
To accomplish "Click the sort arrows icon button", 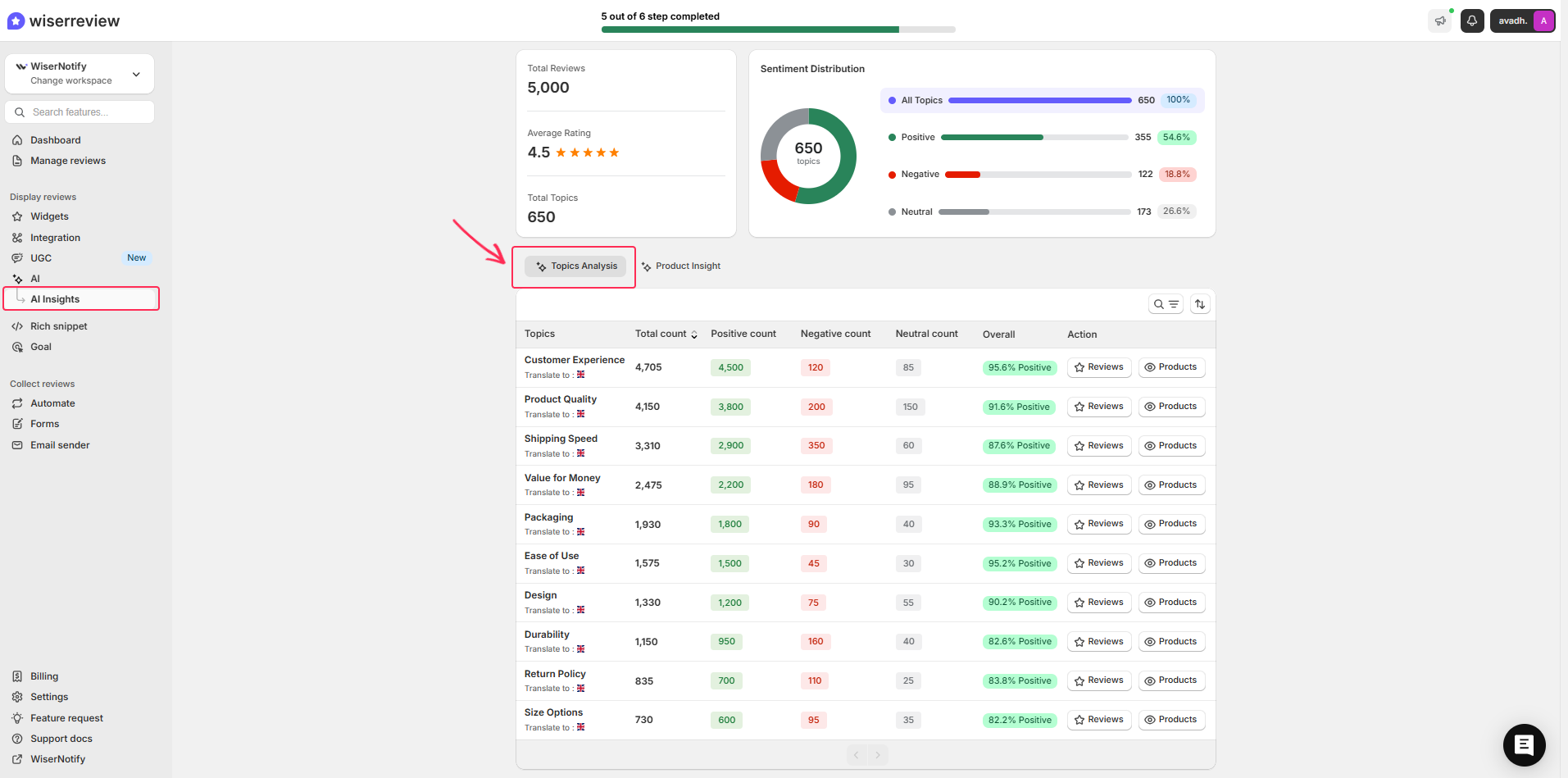I will click(1200, 304).
